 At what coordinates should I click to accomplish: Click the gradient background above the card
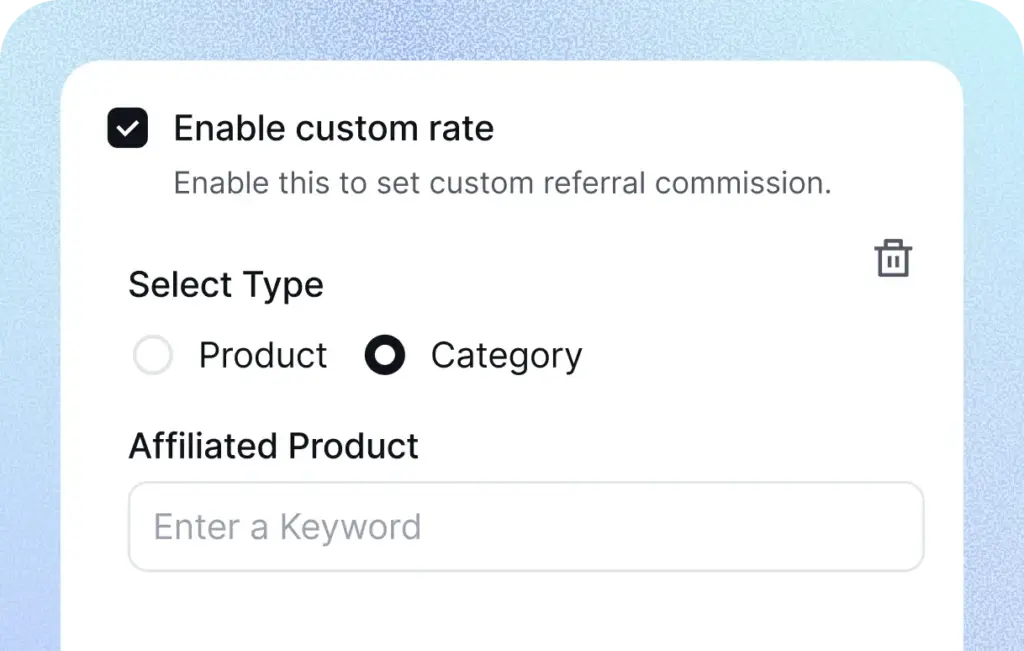[x=500, y=28]
